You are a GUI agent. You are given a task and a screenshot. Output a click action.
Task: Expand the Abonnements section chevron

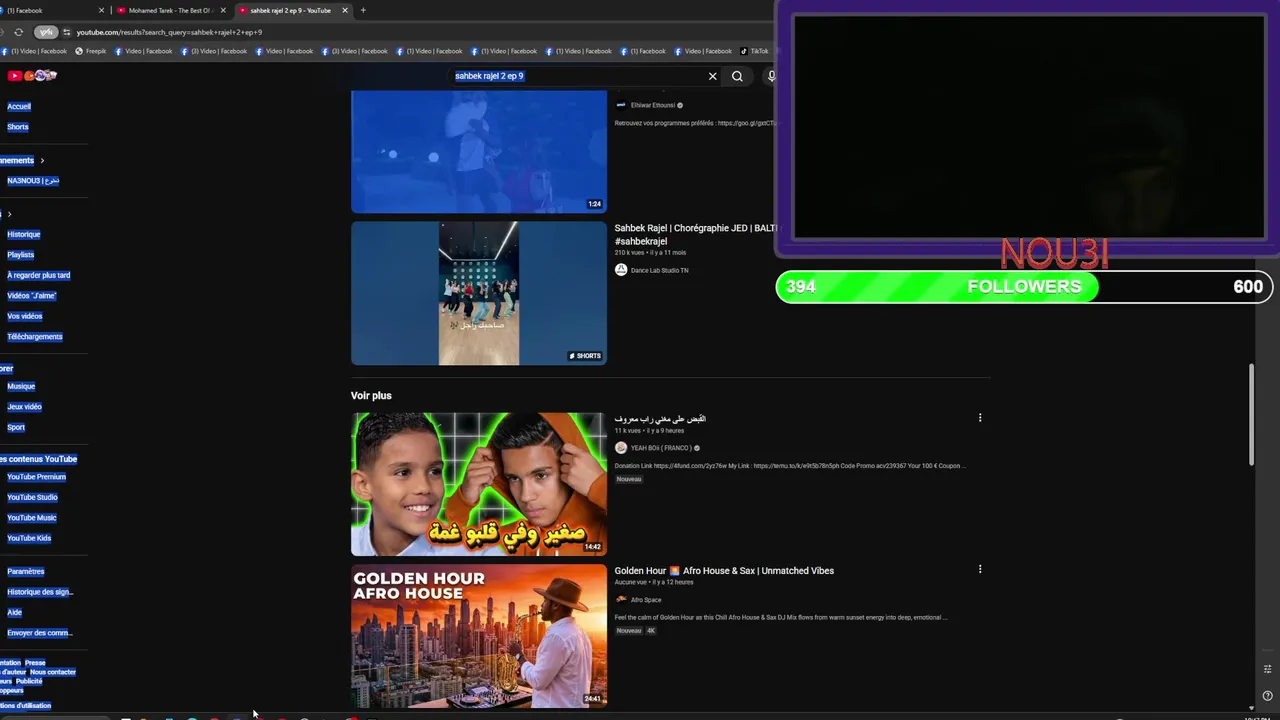42,160
